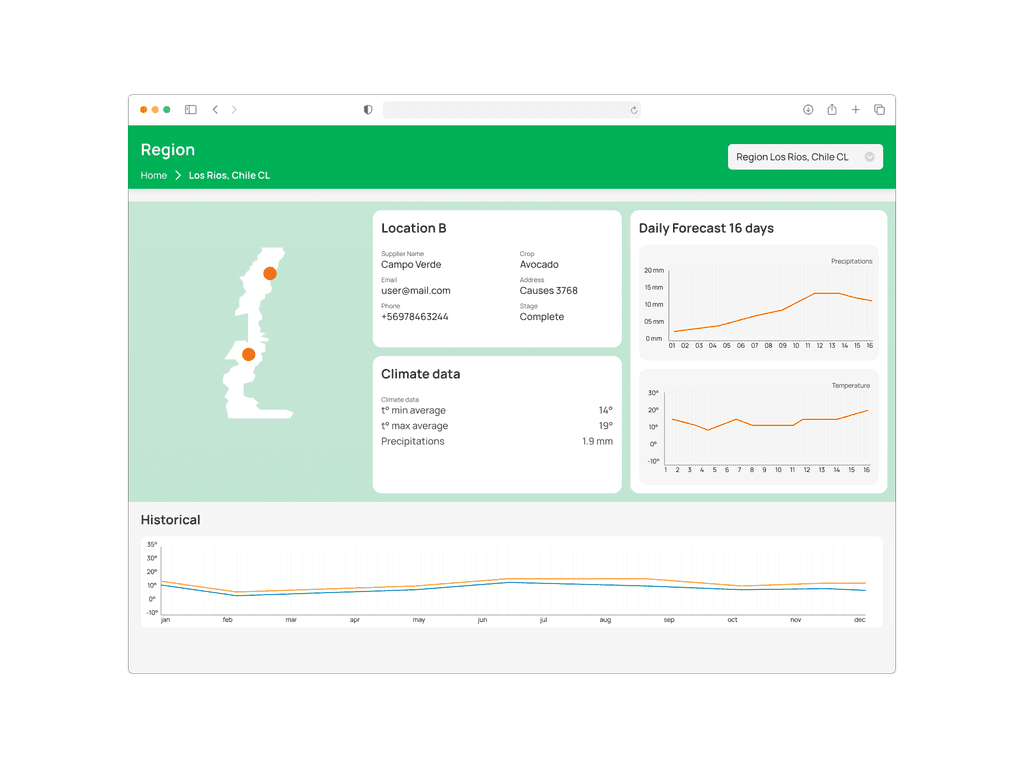Viewport: 1024px width, 768px height.
Task: Go back with the left arrow
Action: [215, 110]
